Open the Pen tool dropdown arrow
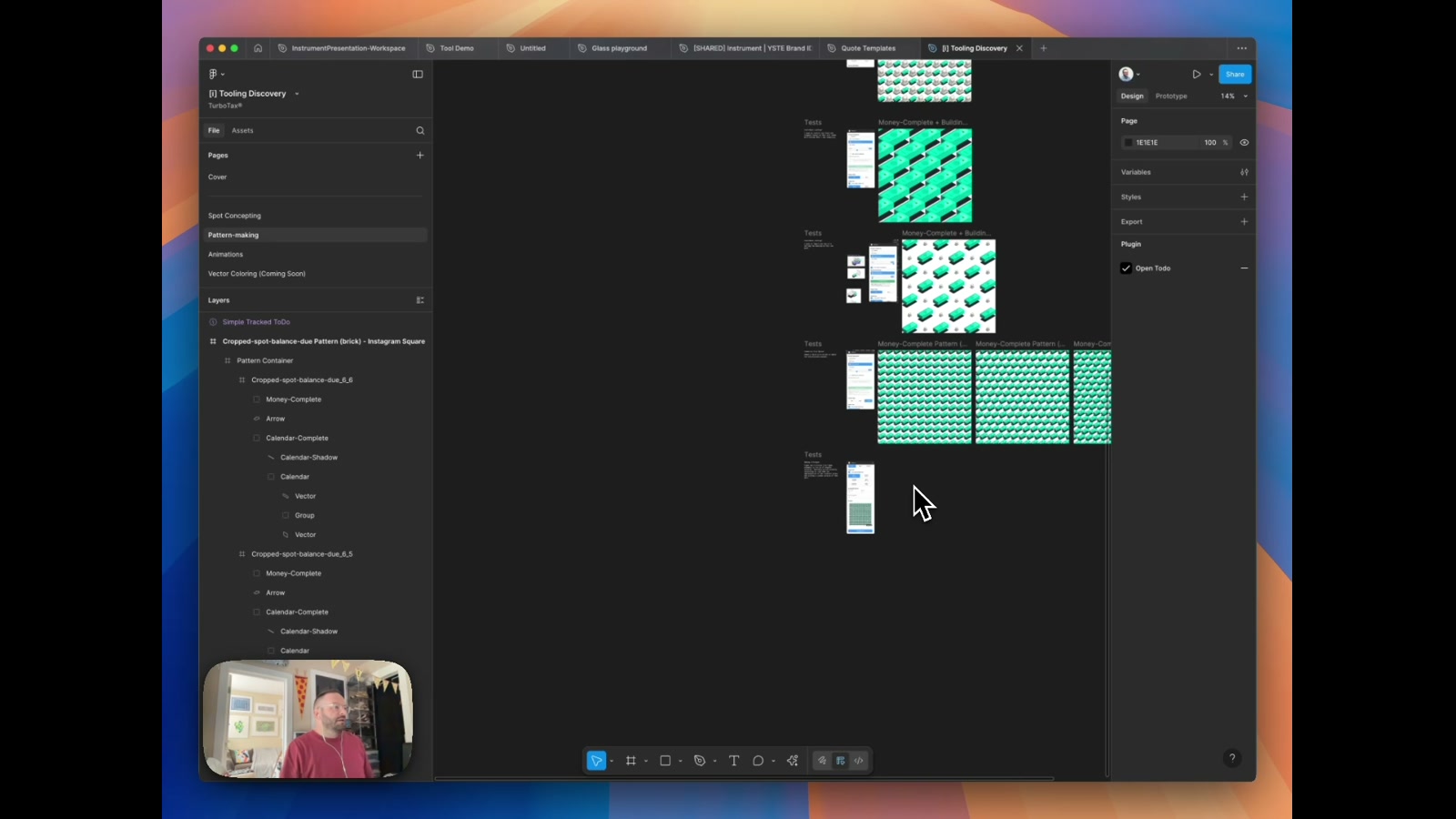This screenshot has width=1456, height=819. (x=715, y=761)
